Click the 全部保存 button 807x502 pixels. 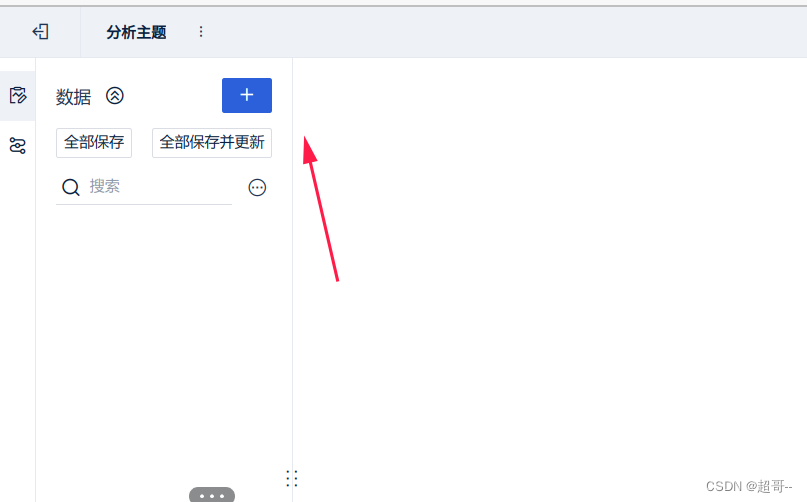pyautogui.click(x=94, y=143)
